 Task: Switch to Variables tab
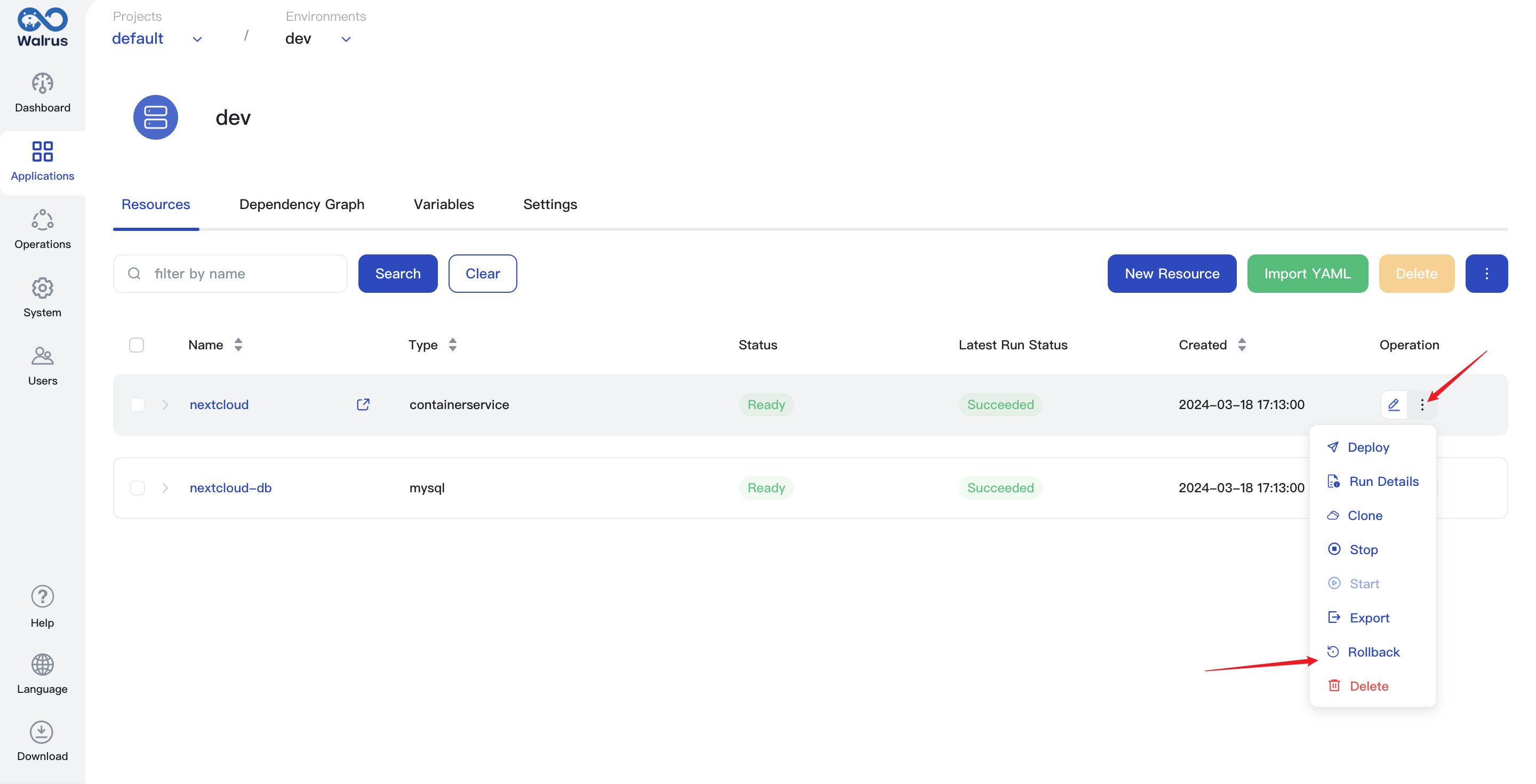click(443, 204)
